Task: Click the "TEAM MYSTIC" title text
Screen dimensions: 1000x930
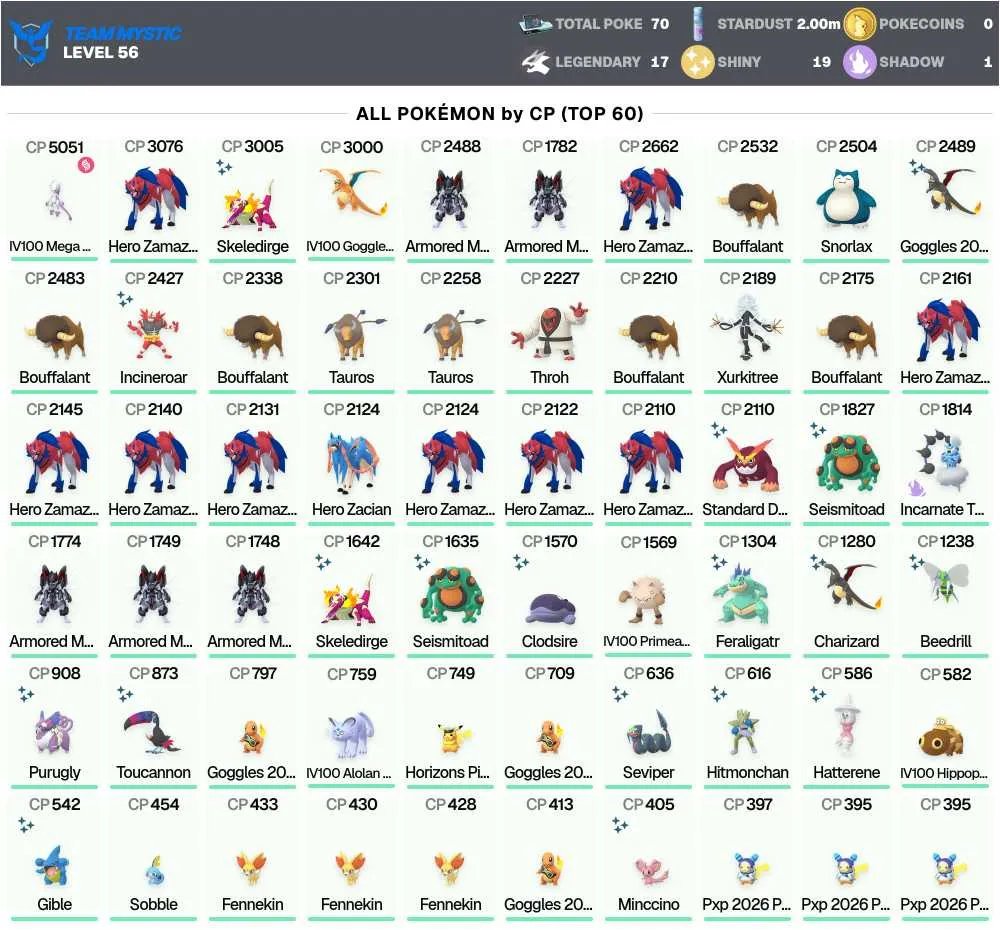Action: point(123,33)
